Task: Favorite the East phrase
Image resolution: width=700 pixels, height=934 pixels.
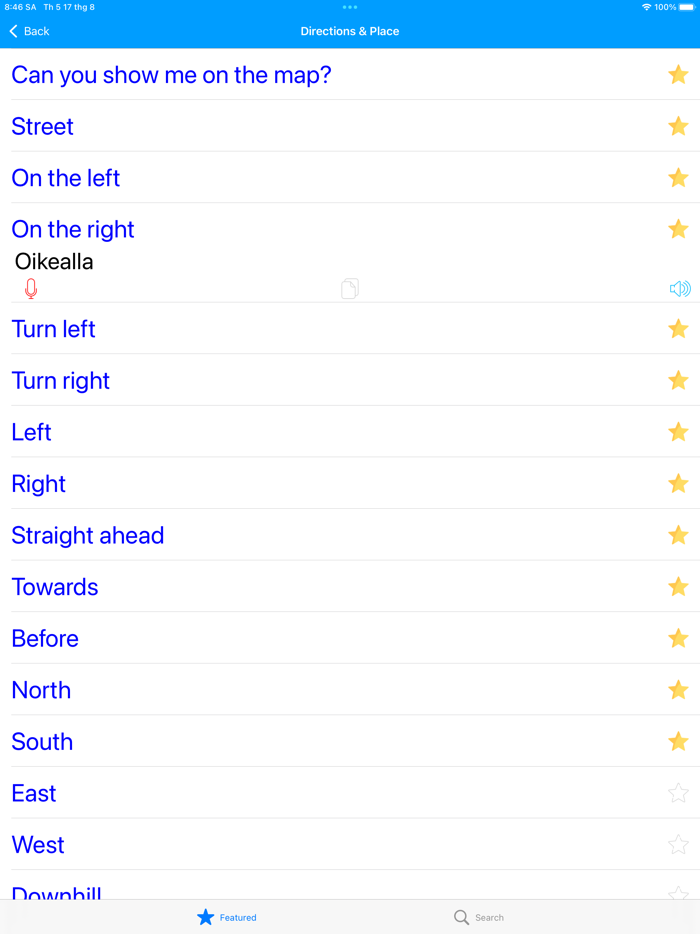Action: tap(678, 793)
